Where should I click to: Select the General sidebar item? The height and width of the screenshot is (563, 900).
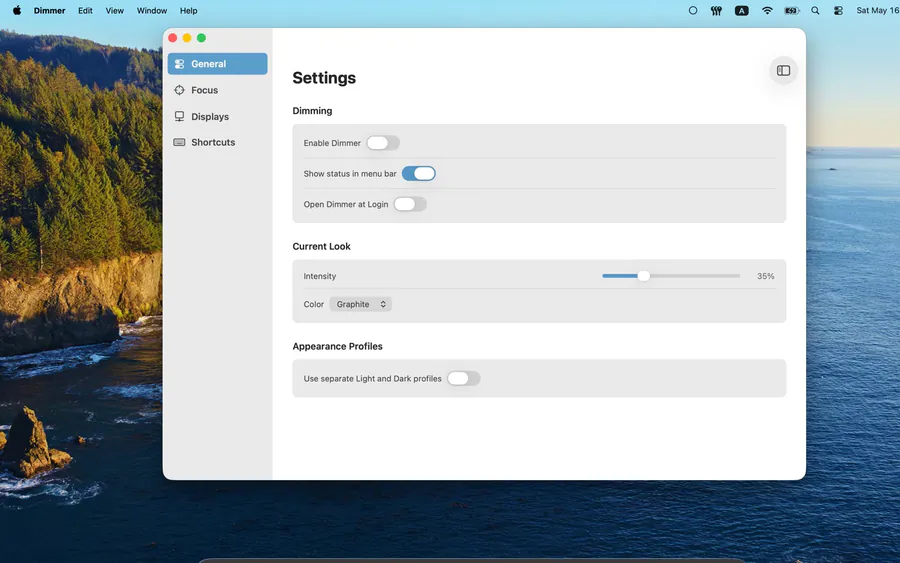[218, 64]
